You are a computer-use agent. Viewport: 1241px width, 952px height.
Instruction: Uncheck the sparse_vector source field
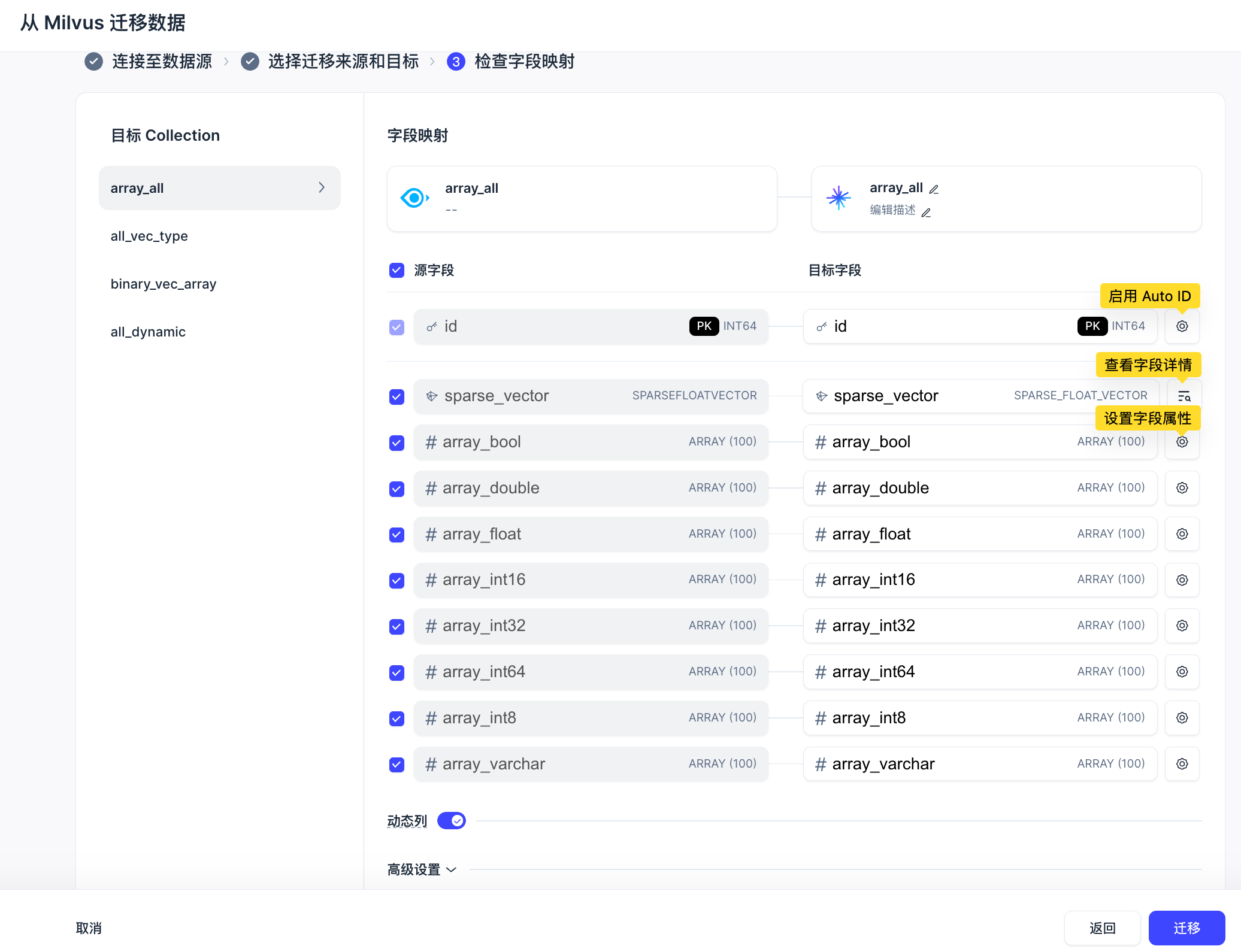396,397
